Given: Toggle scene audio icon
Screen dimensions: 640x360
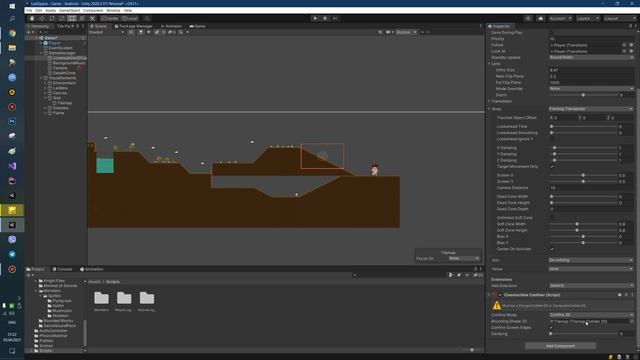Looking at the screenshot, I should 149,32.
